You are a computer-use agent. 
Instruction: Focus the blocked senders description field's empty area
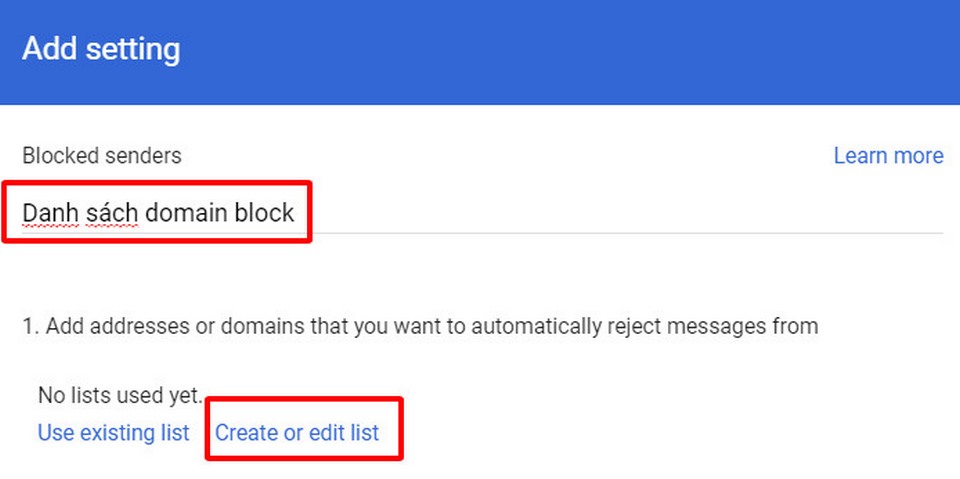(620, 212)
